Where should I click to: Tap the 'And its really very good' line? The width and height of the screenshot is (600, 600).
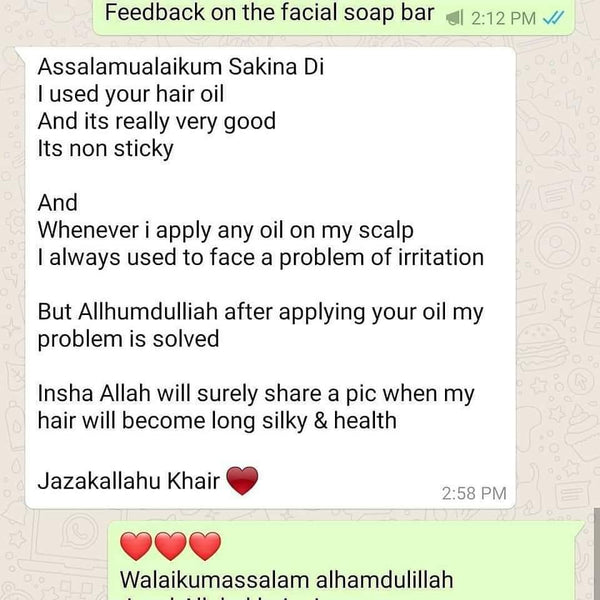click(x=157, y=122)
